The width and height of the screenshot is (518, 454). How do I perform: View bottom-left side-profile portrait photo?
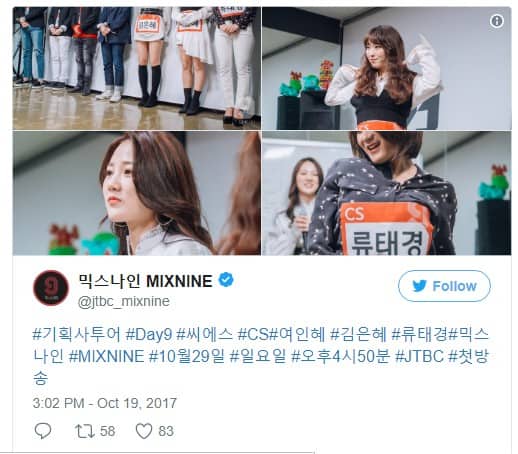click(137, 193)
